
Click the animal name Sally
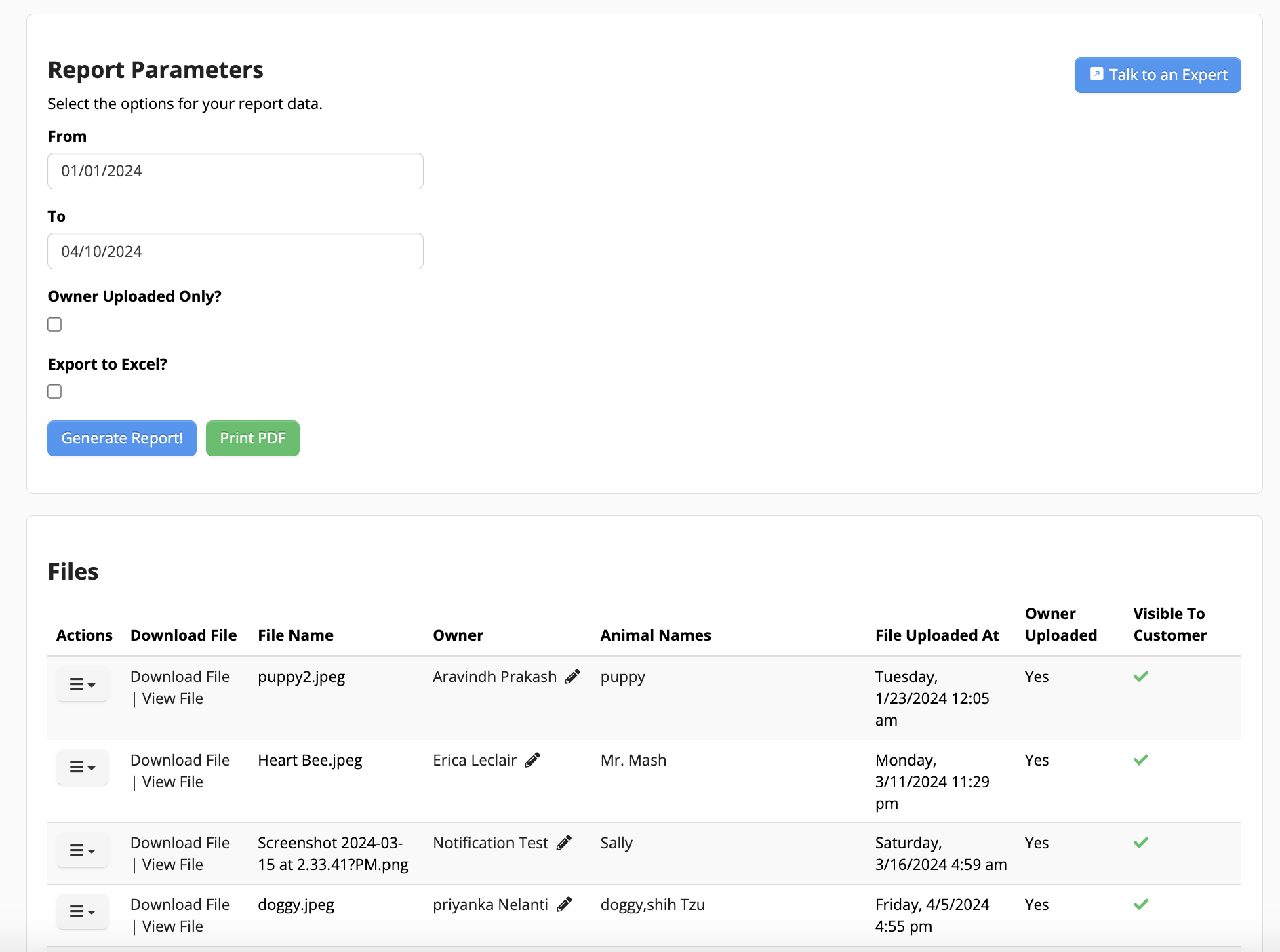(616, 843)
